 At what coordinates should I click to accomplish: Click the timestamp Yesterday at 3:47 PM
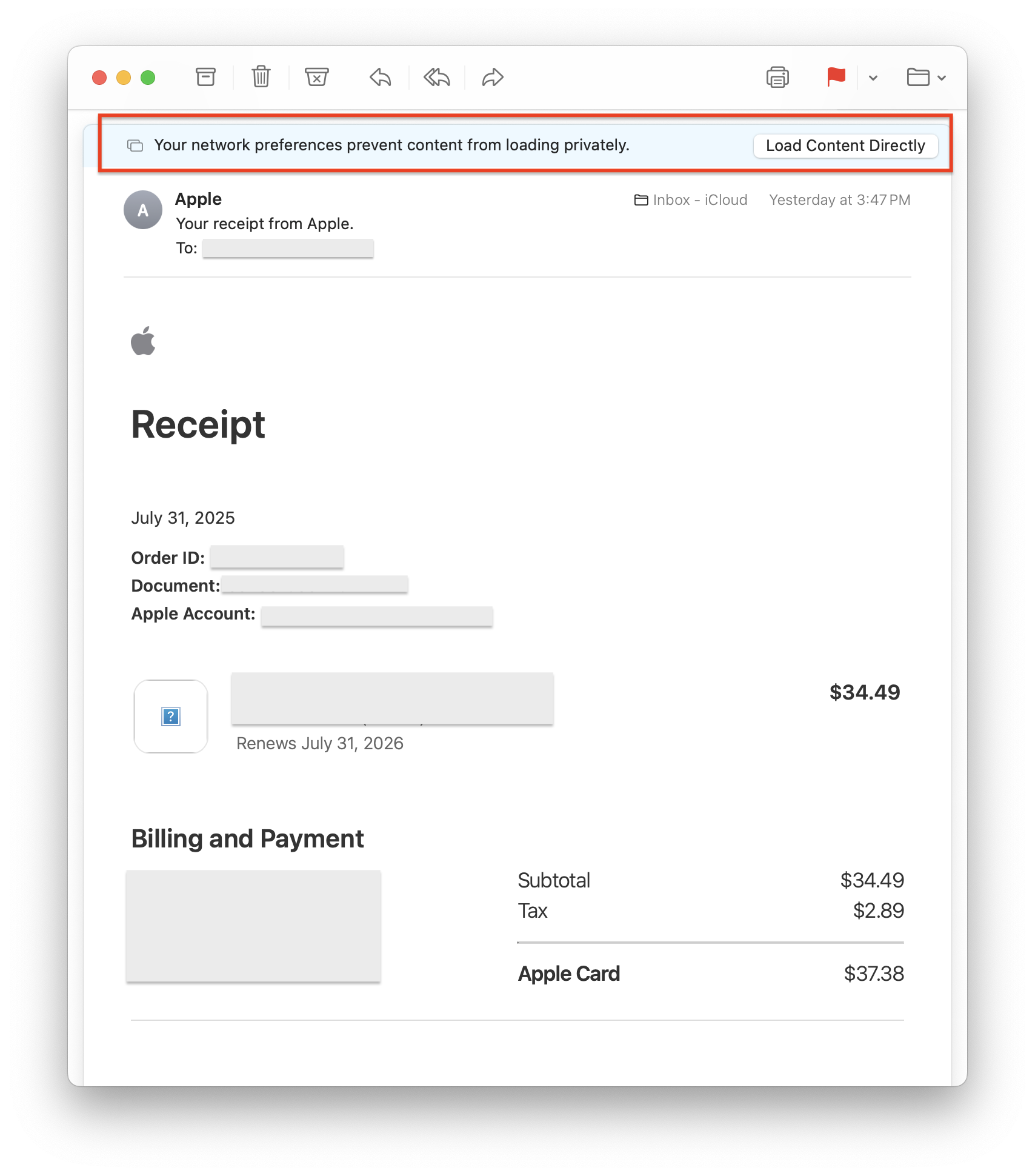pyautogui.click(x=840, y=200)
